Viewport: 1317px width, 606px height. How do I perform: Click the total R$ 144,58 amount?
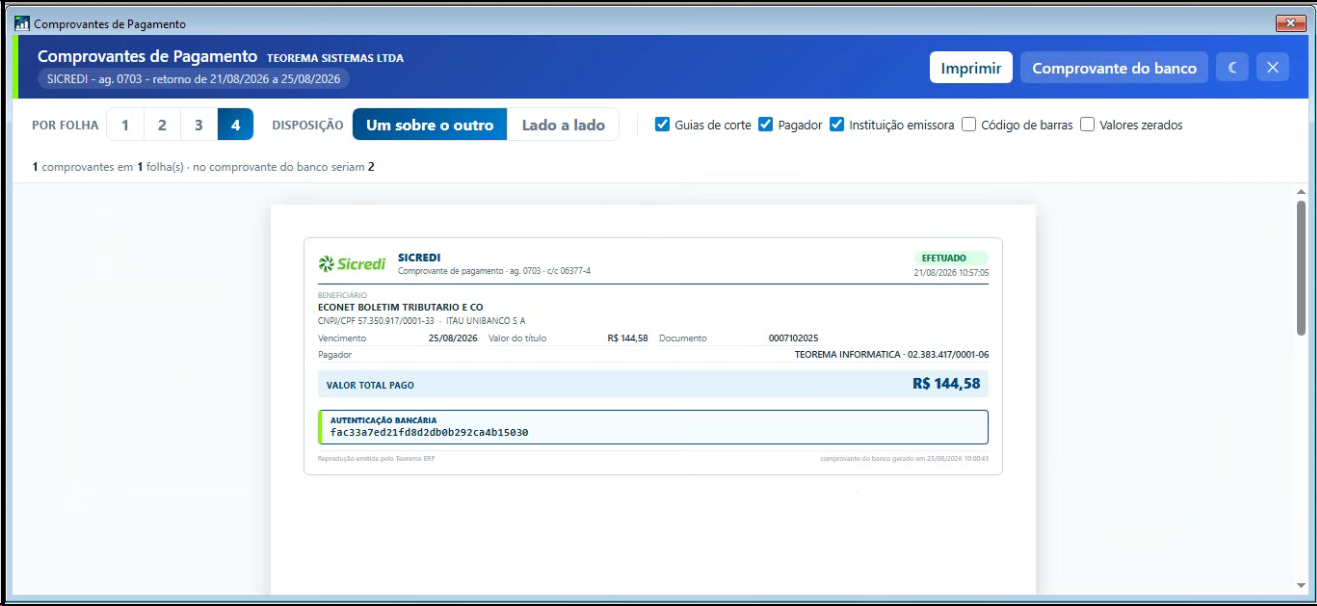[946, 384]
